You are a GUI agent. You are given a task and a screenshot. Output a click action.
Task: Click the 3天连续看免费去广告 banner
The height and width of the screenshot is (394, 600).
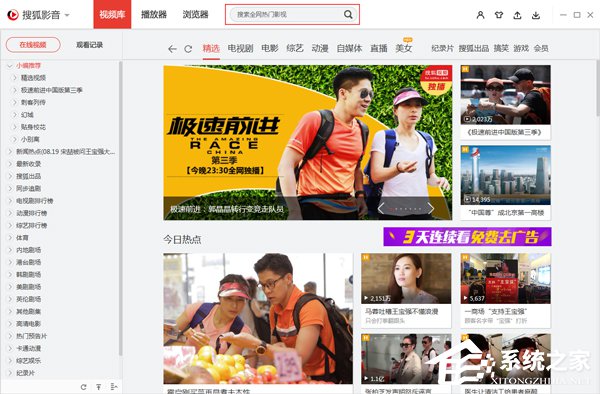click(x=467, y=237)
